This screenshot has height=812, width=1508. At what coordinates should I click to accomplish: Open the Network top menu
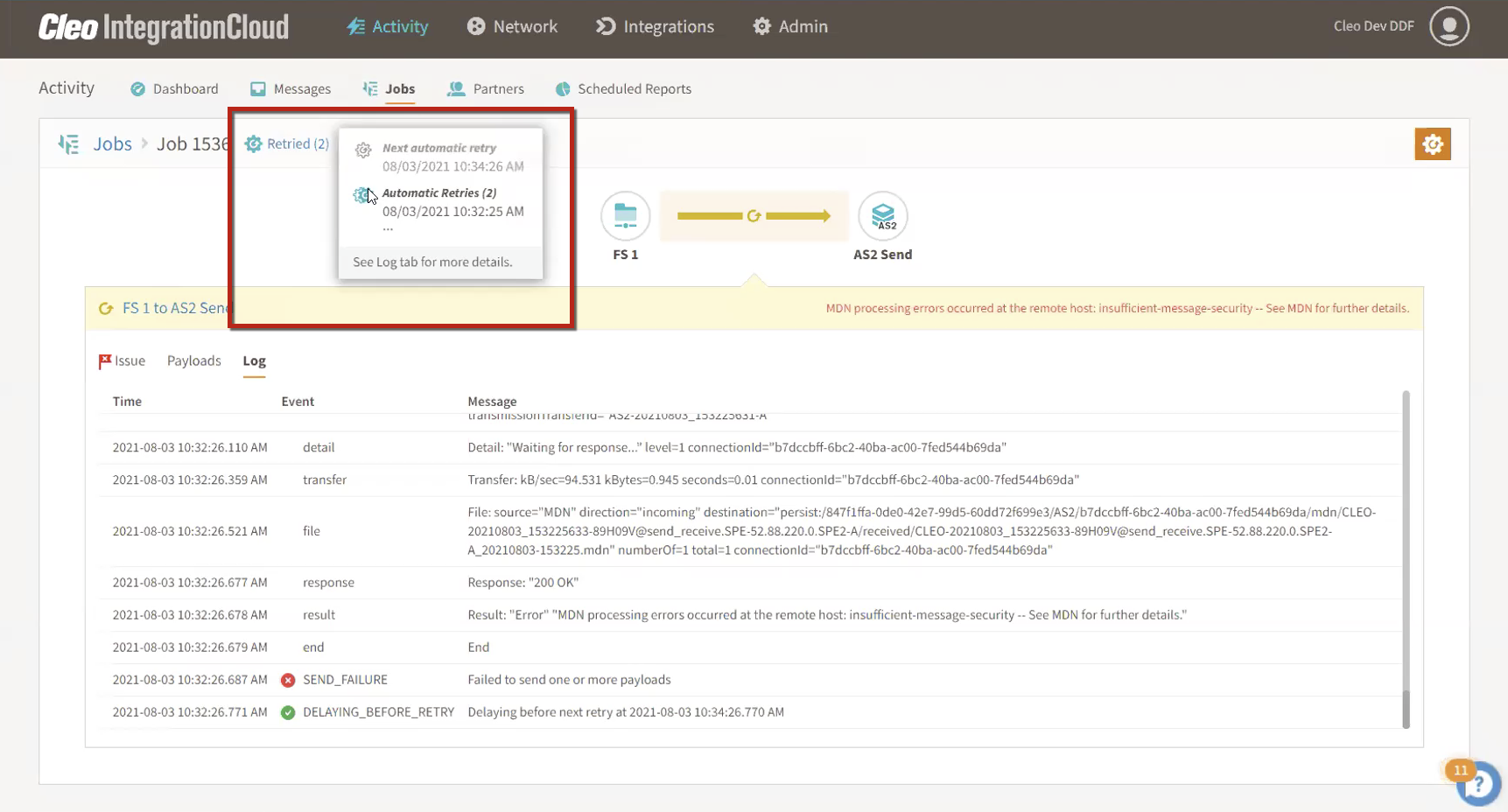tap(512, 26)
